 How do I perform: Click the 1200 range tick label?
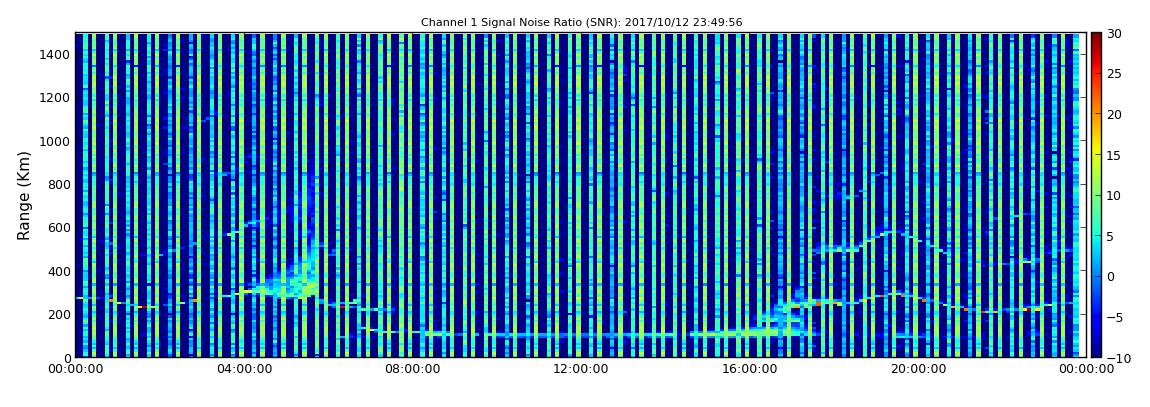pos(56,98)
